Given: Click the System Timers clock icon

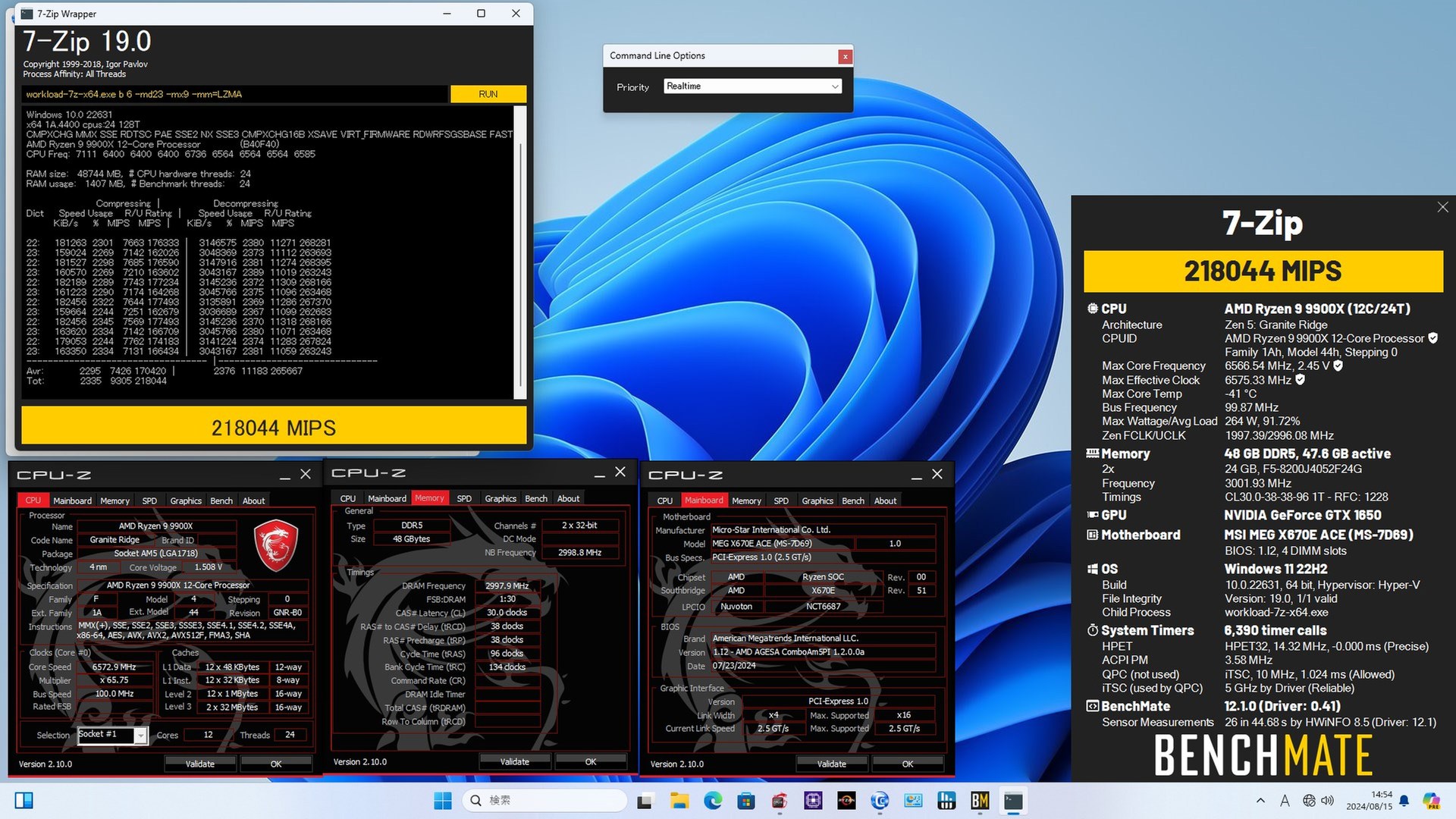Looking at the screenshot, I should pyautogui.click(x=1092, y=630).
